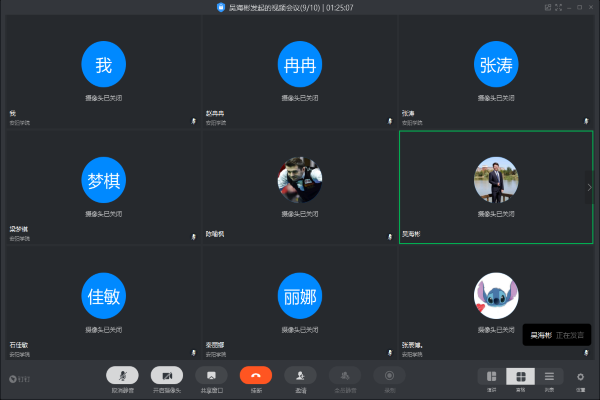This screenshot has height=400, width=600.
Task: Unmute the microphone in the bottom toolbar
Action: click(122, 375)
